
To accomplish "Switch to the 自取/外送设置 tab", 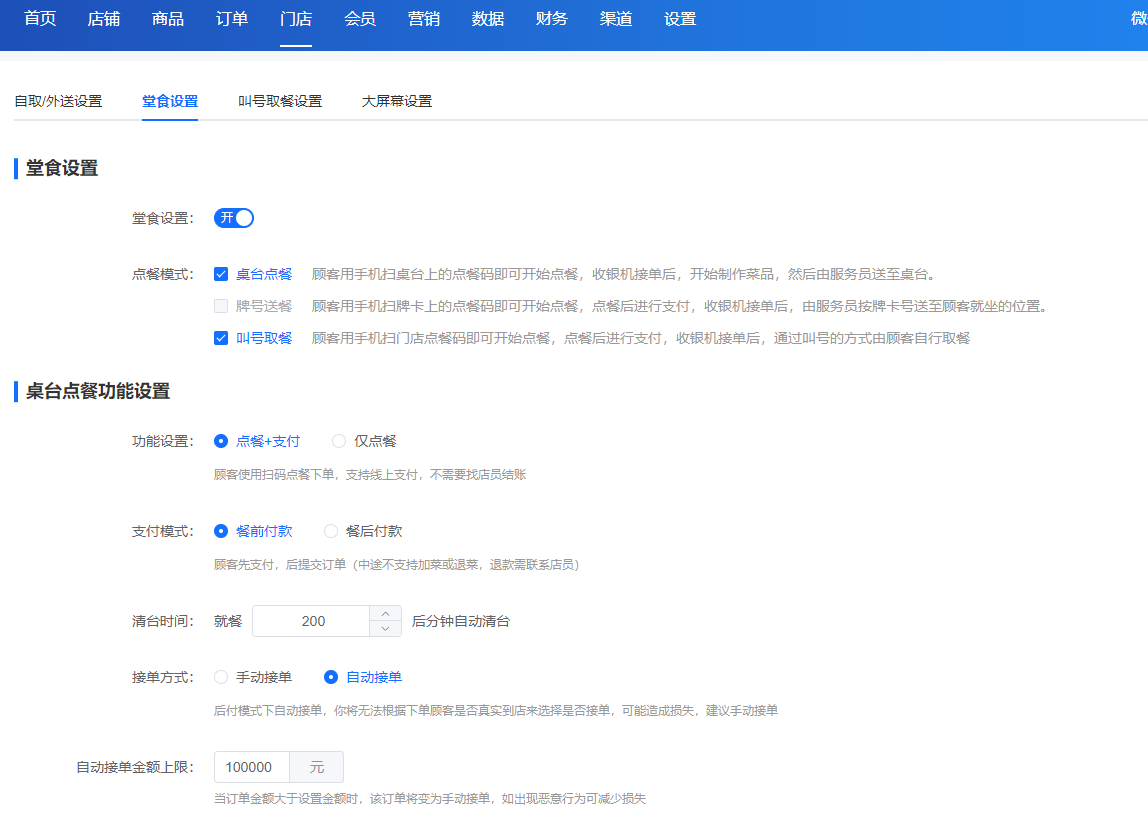I will [59, 101].
